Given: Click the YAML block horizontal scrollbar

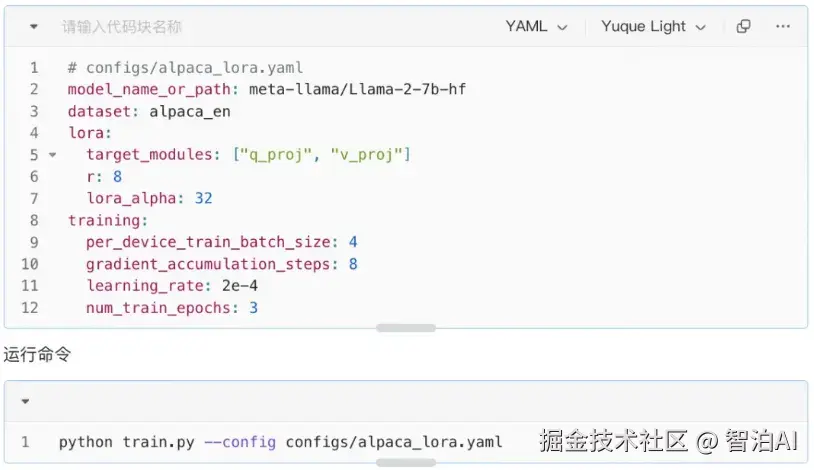Looking at the screenshot, I should point(406,328).
